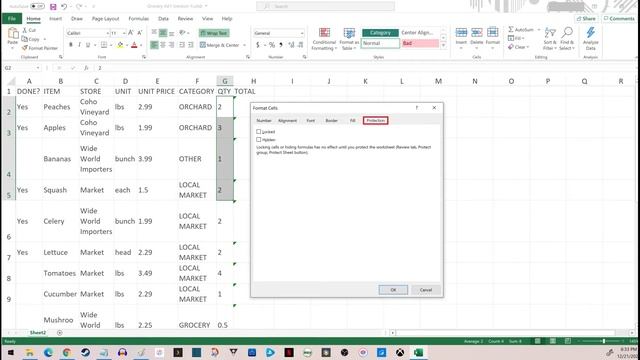The height and width of the screenshot is (360, 640).
Task: Toggle Wrap Text in Alignment group
Action: [214, 33]
